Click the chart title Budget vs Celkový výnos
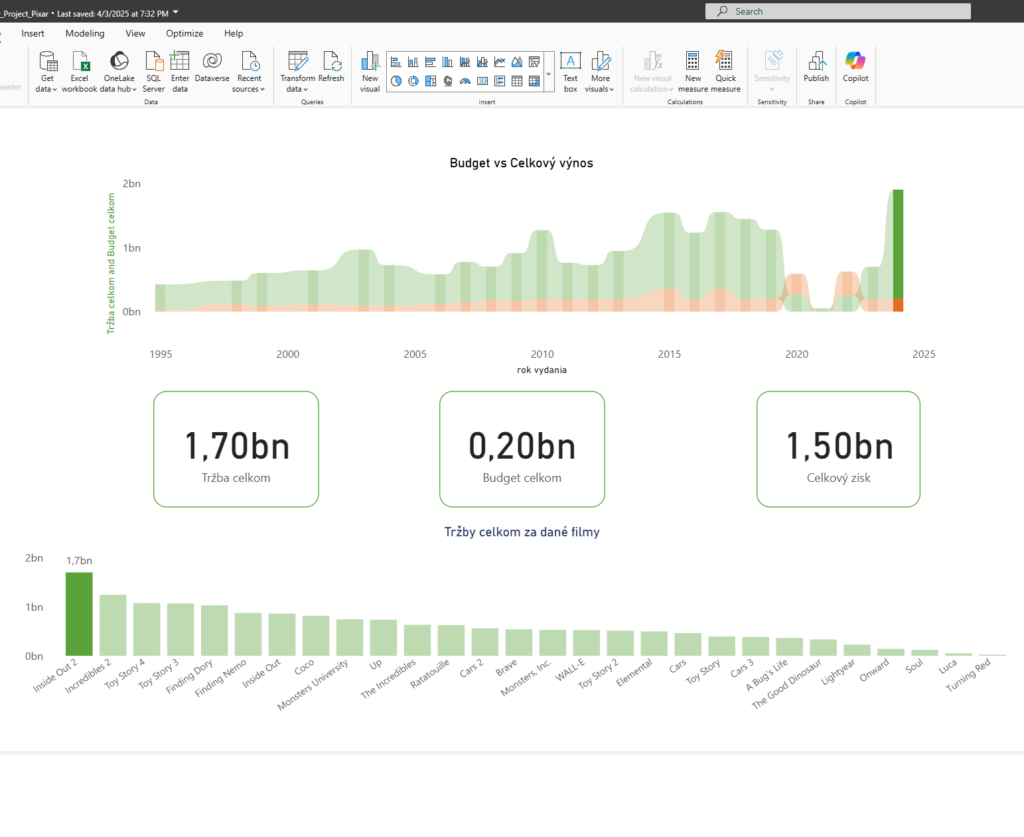 (521, 163)
